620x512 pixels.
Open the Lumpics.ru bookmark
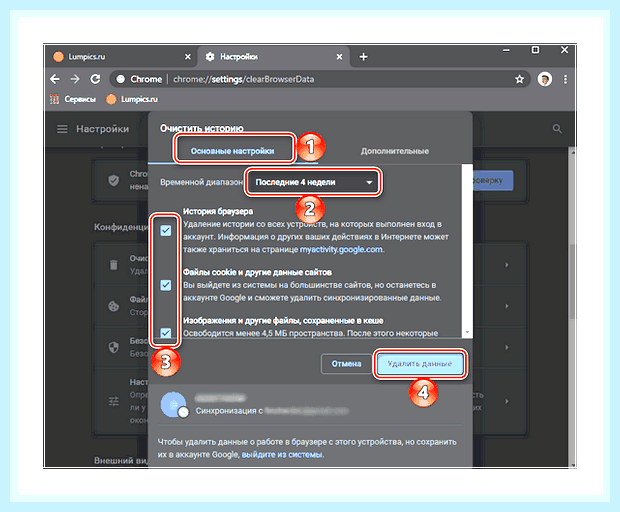point(132,99)
